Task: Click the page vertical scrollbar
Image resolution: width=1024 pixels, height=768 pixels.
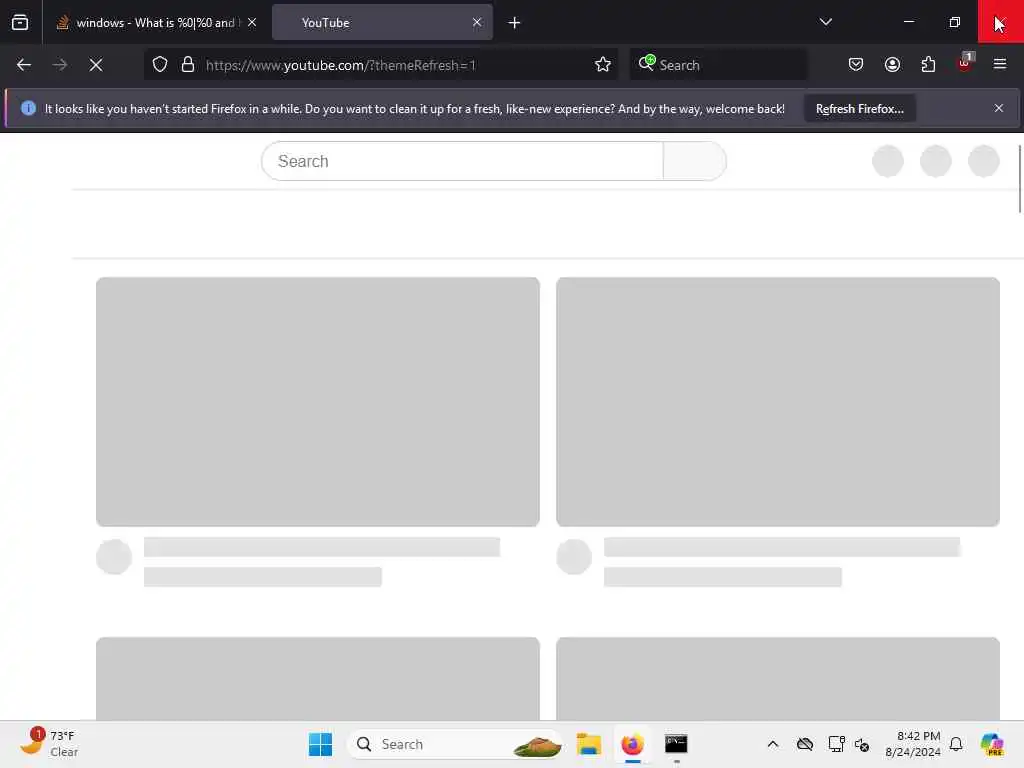Action: [1019, 179]
